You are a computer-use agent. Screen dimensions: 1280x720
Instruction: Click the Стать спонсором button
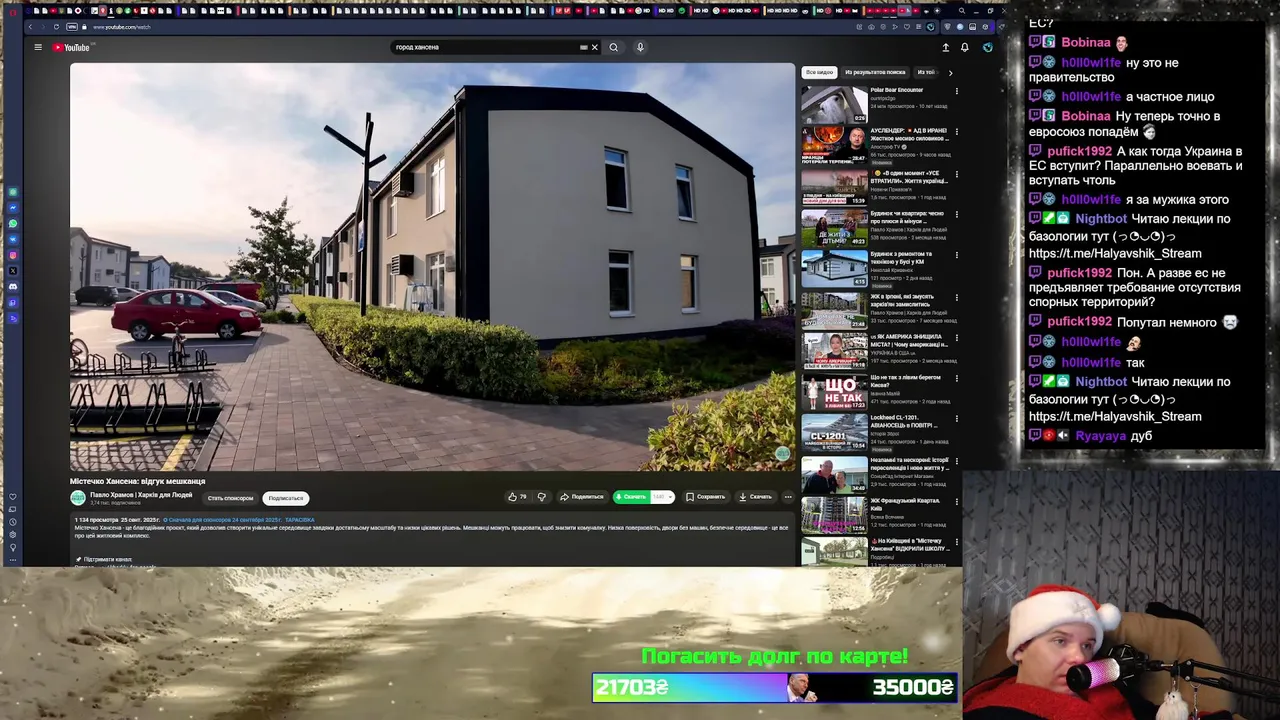pos(230,498)
